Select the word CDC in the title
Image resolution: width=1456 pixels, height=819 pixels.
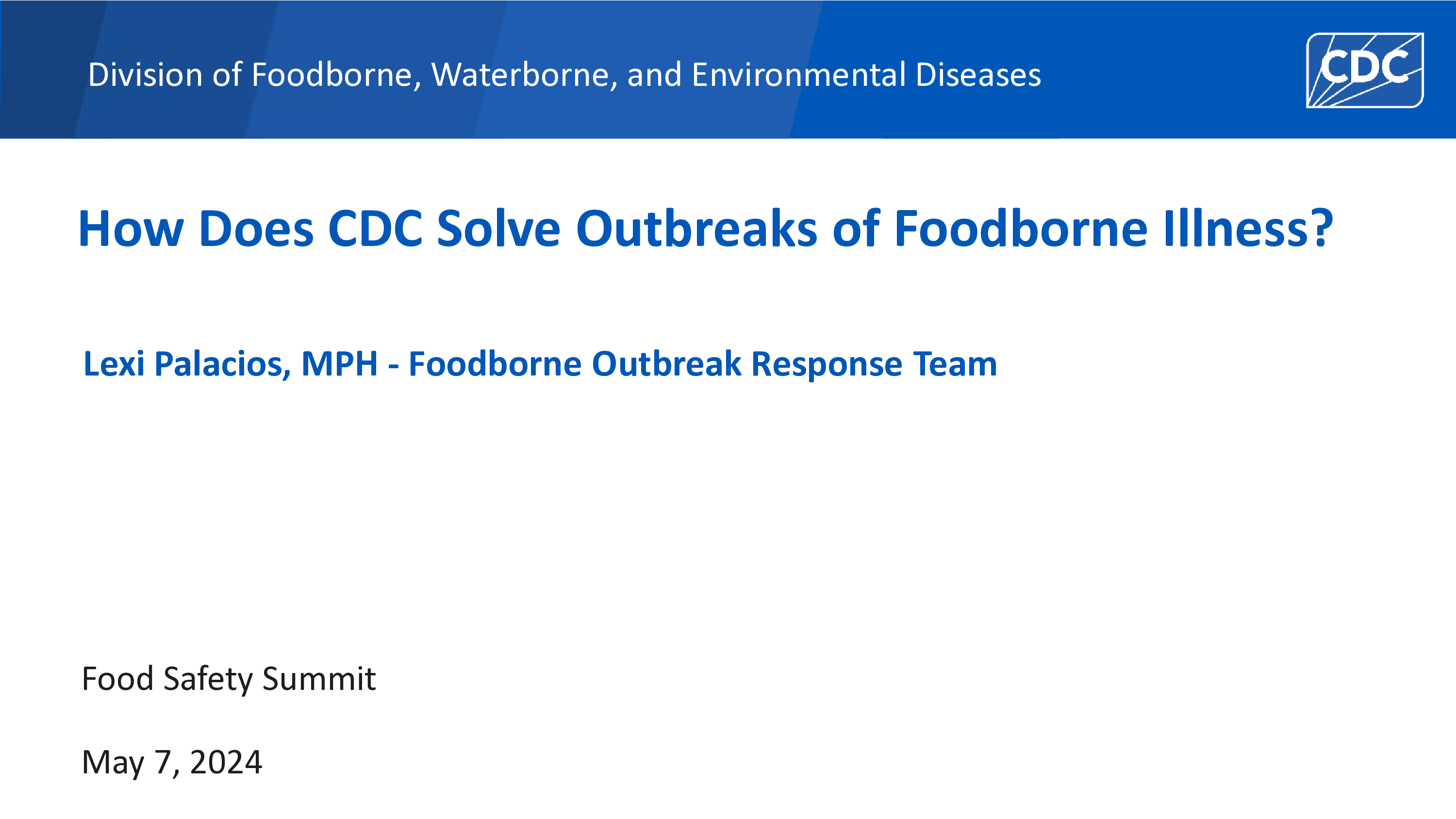[x=375, y=229]
